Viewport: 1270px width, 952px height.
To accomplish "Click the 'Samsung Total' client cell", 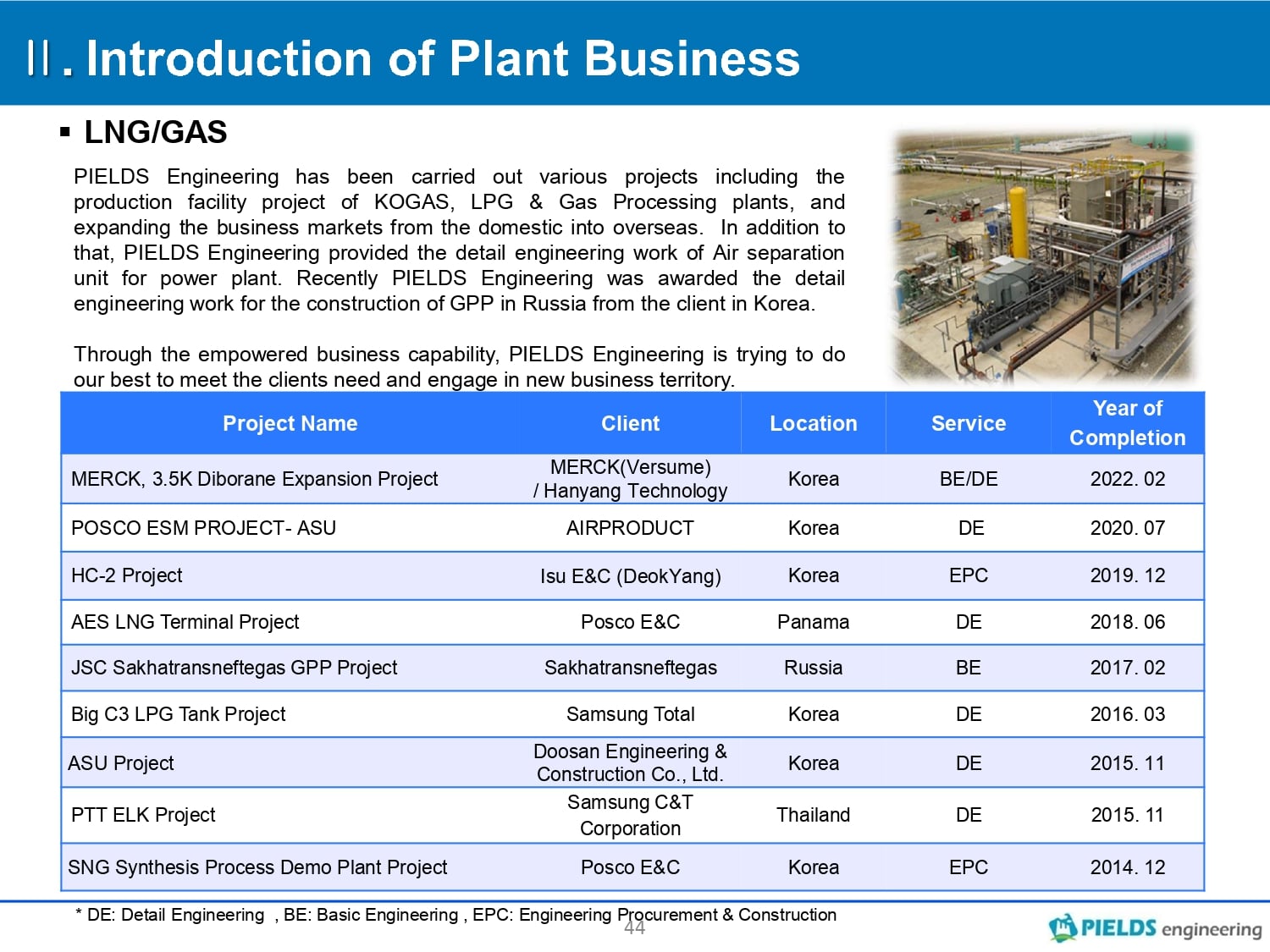I will pyautogui.click(x=630, y=714).
